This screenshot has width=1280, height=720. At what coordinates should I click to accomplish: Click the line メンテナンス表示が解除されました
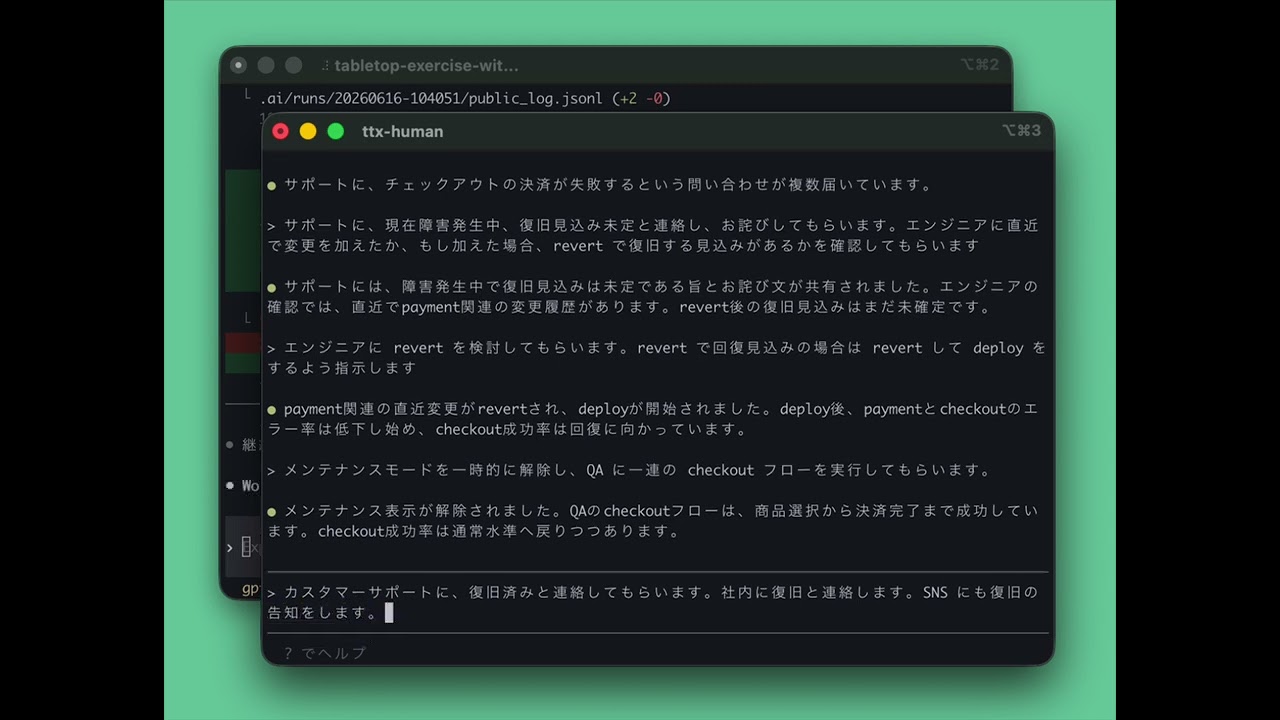tap(654, 521)
